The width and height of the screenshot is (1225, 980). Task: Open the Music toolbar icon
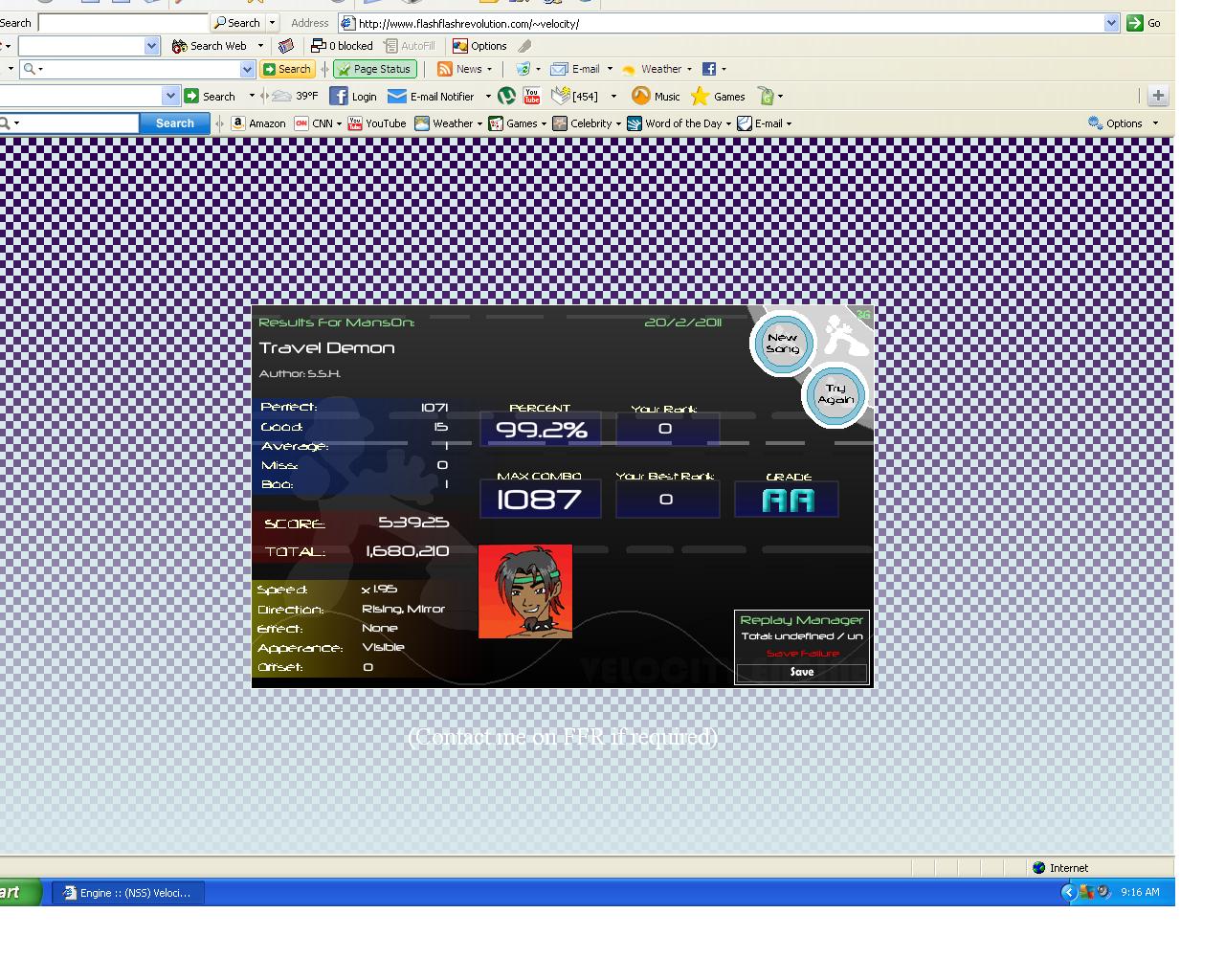[641, 96]
